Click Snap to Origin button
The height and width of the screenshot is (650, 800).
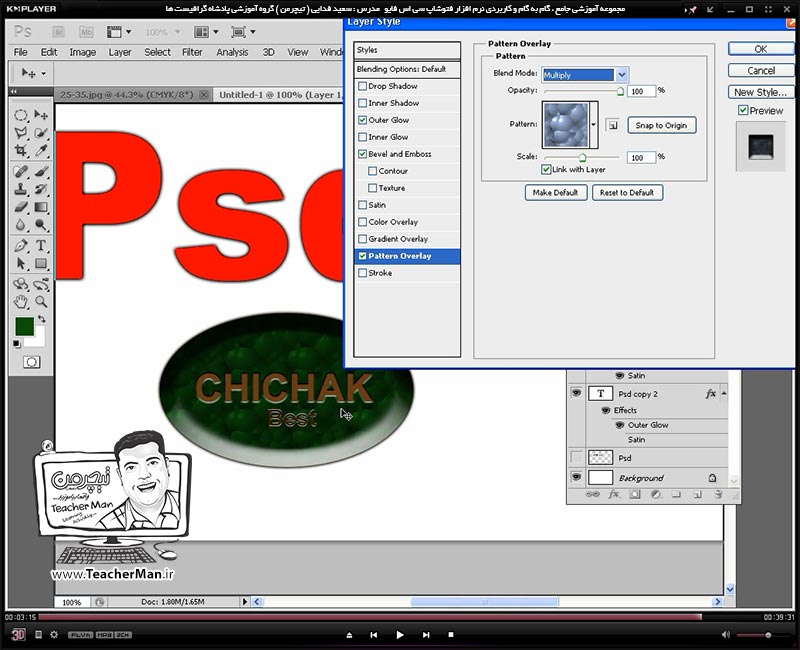tap(661, 125)
